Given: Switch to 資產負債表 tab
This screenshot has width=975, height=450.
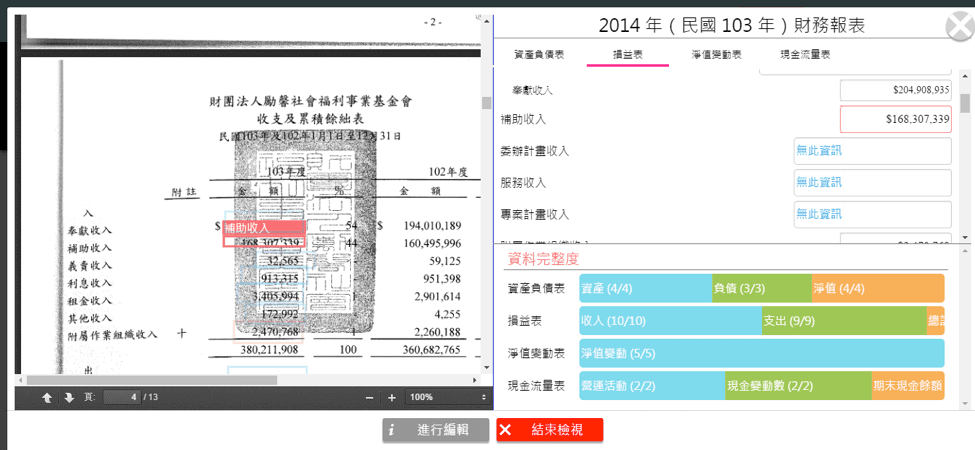Looking at the screenshot, I should coord(539,55).
